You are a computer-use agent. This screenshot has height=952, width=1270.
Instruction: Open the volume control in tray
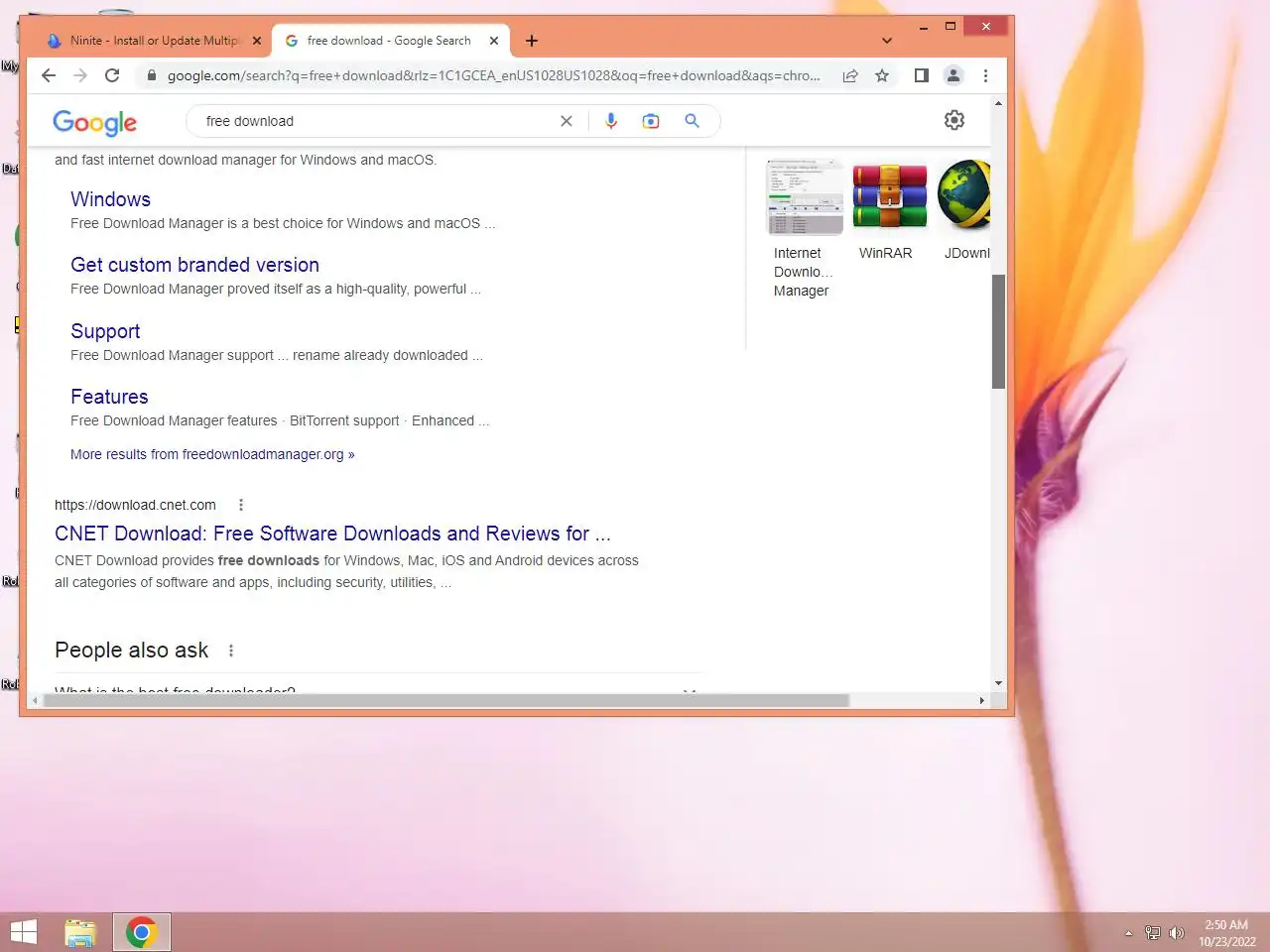1177,933
